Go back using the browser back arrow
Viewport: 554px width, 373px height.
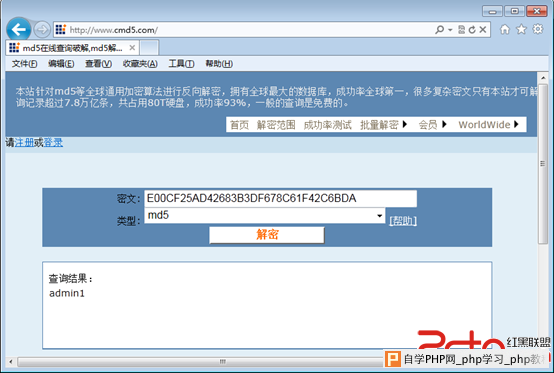(18, 29)
